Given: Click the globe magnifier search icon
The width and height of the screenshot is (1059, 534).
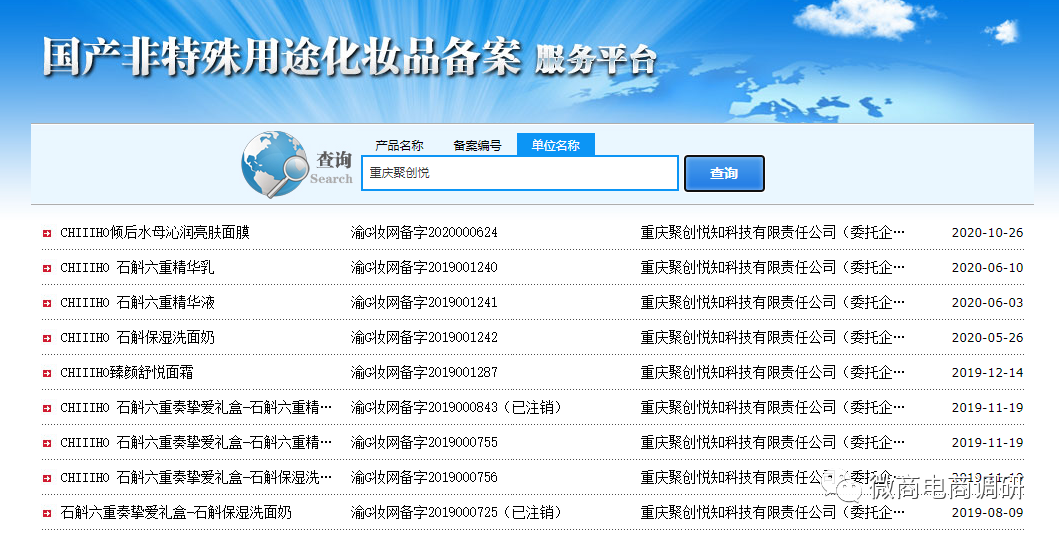Looking at the screenshot, I should click(x=275, y=164).
